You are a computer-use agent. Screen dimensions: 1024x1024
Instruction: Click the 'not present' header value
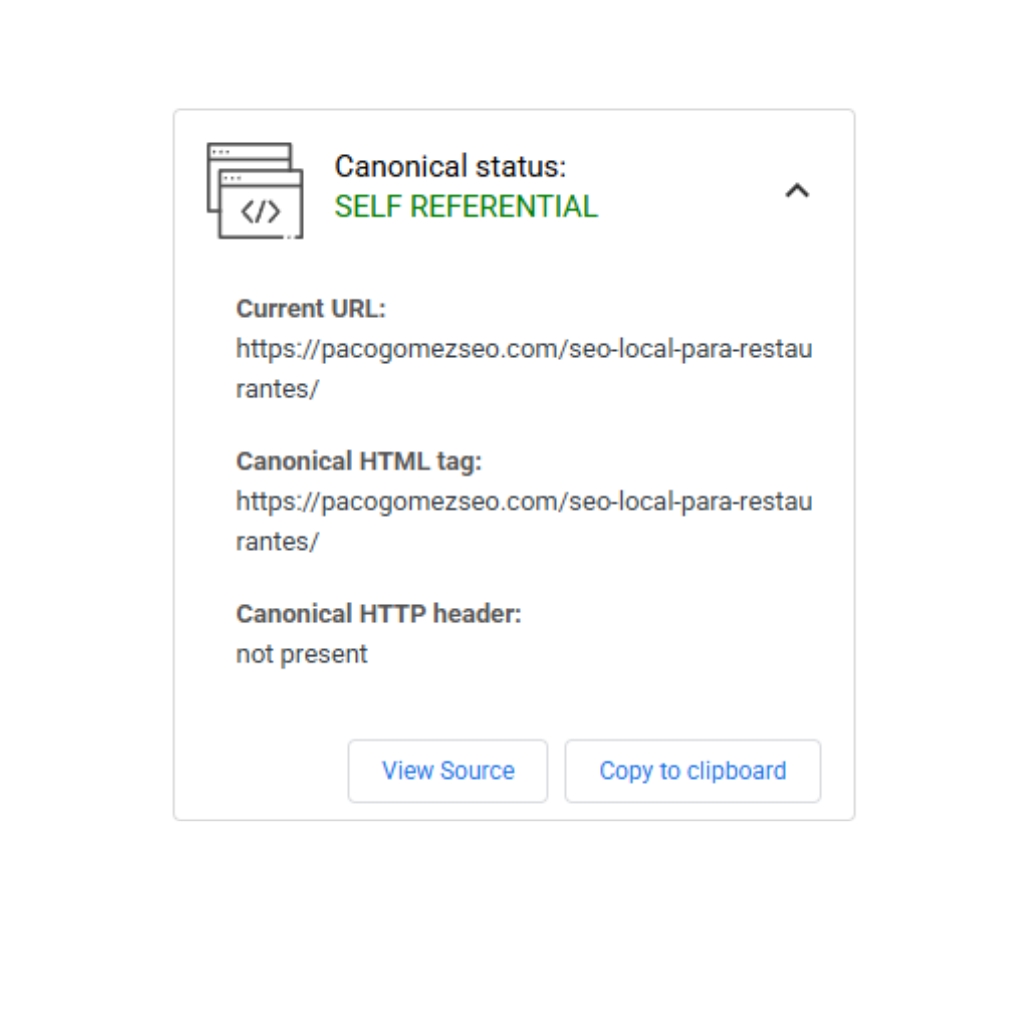(x=301, y=654)
